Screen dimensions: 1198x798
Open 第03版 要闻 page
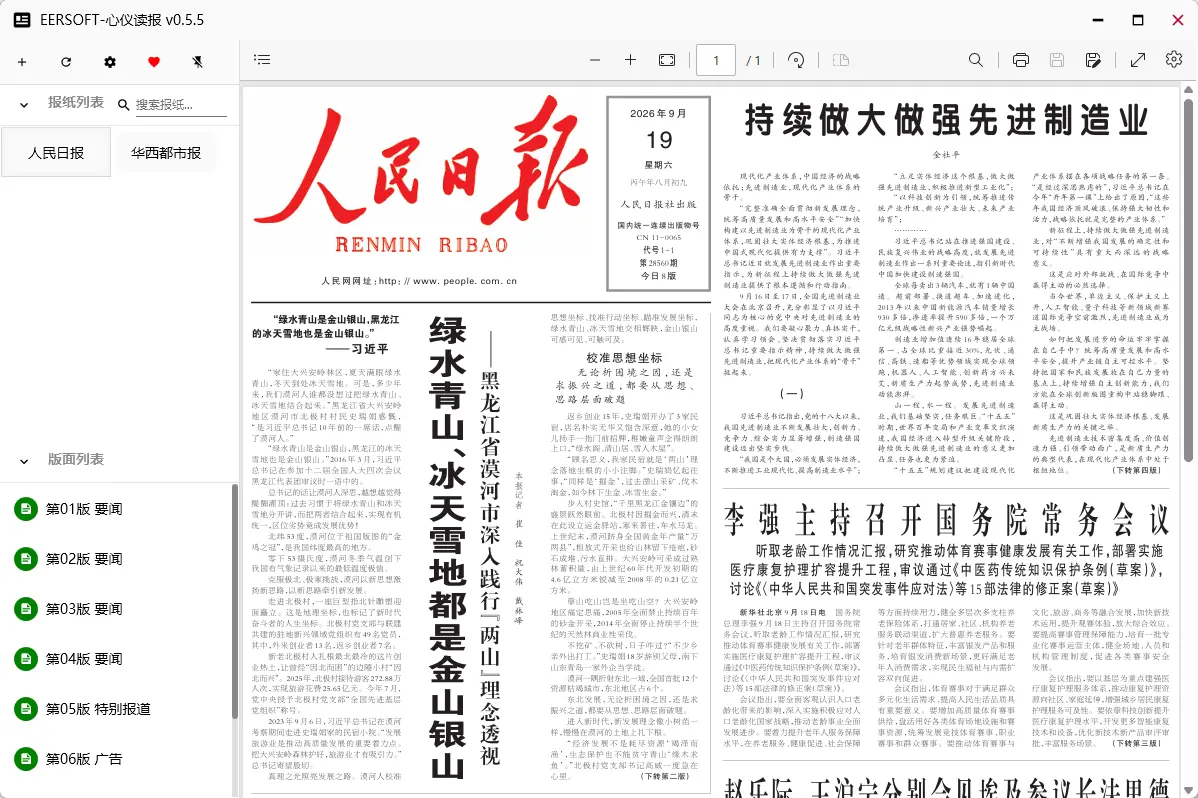[116, 609]
